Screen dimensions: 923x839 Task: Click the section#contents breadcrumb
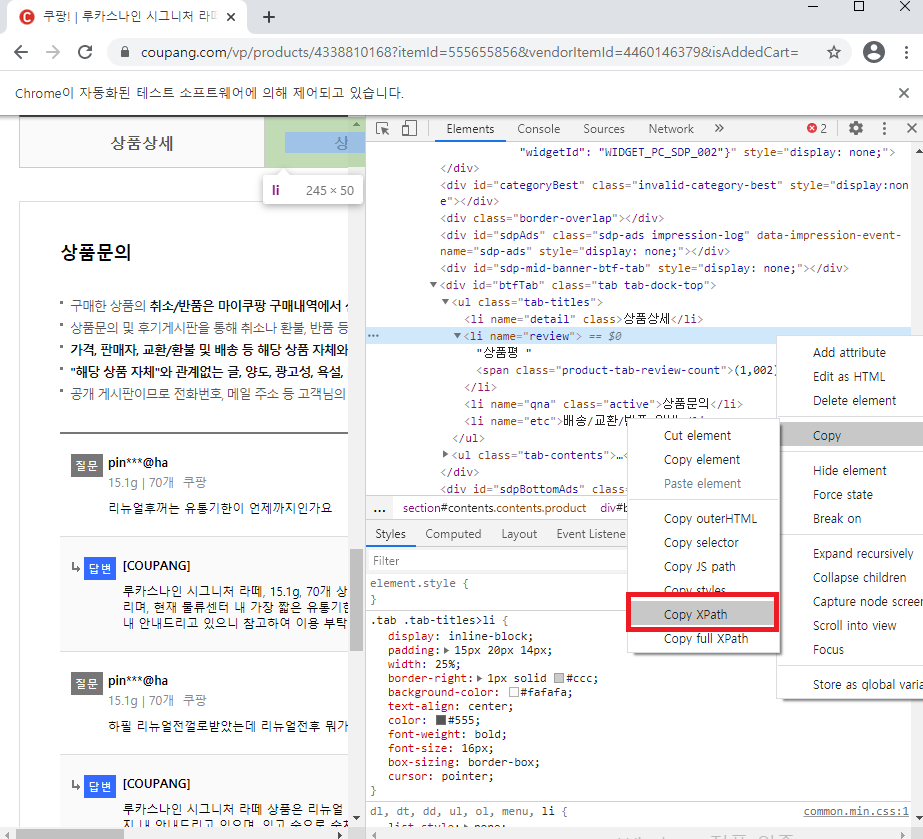pos(494,508)
